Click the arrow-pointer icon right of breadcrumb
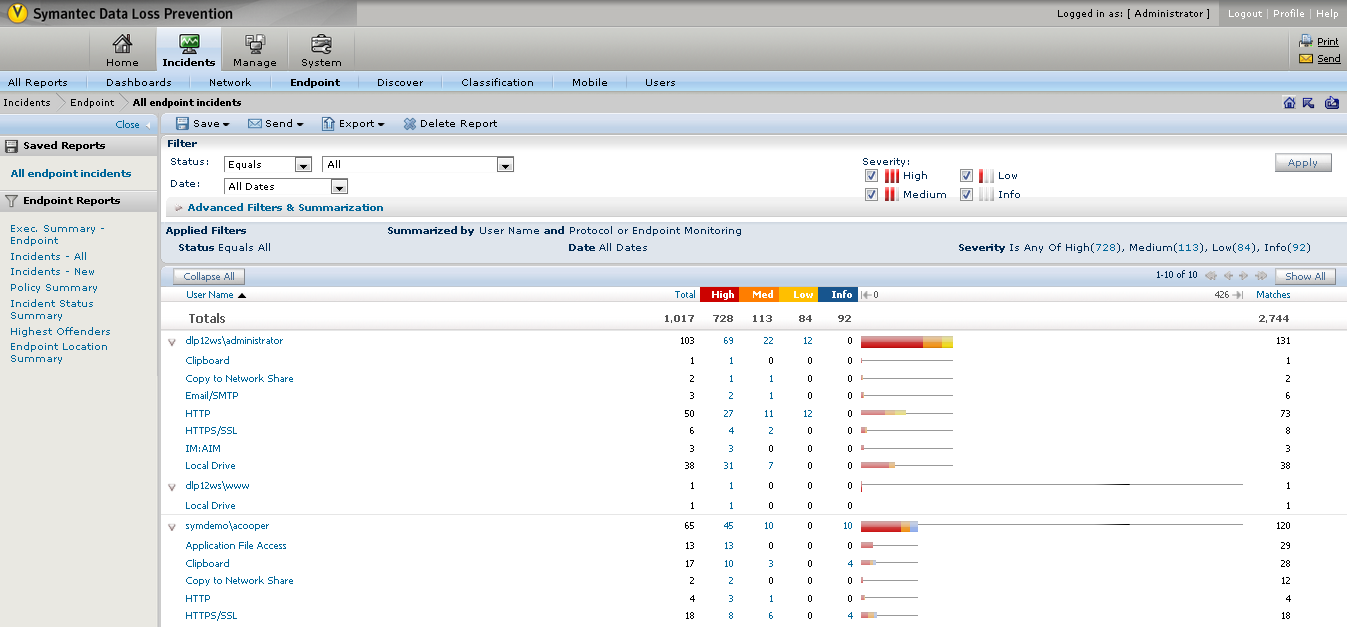 click(x=1308, y=102)
